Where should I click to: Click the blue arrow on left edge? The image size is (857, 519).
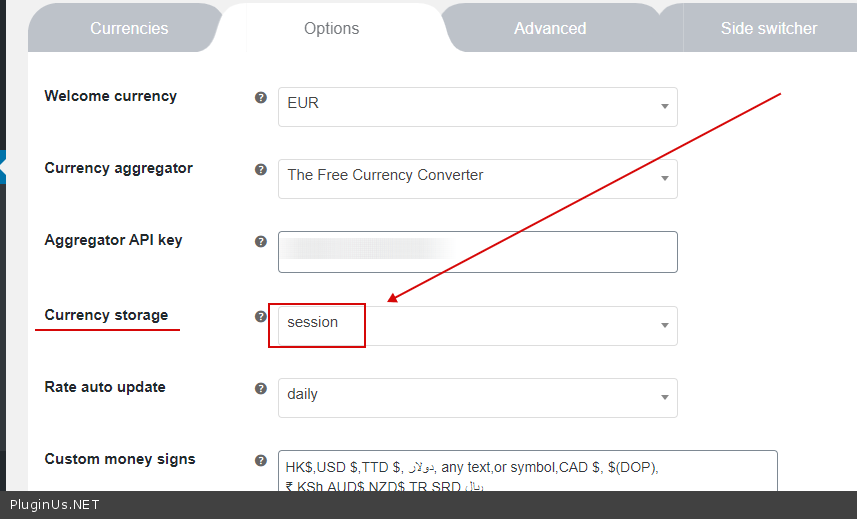(x=3, y=167)
